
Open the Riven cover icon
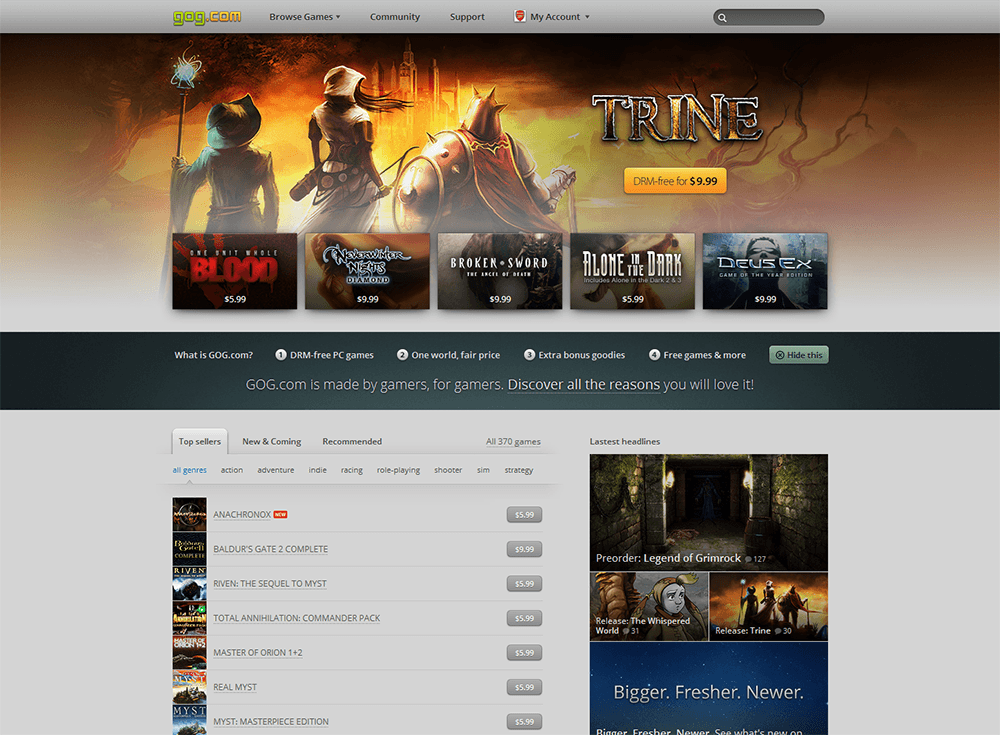(x=189, y=583)
